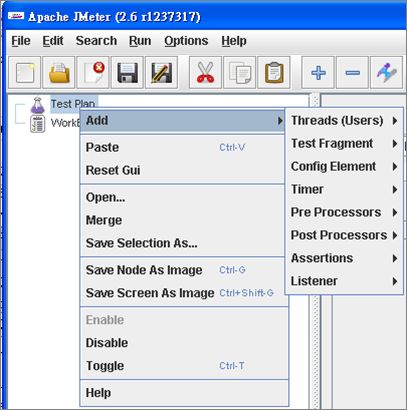Choose Save Selection As... entry
407x410 pixels.
182,243
